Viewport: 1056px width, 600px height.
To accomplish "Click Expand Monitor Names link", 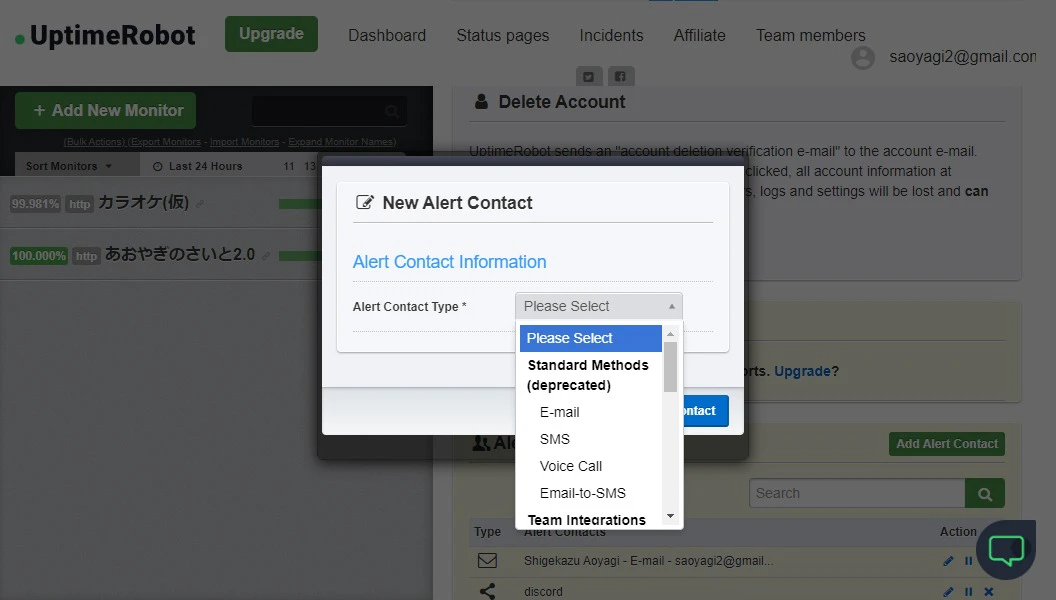I will coord(342,142).
